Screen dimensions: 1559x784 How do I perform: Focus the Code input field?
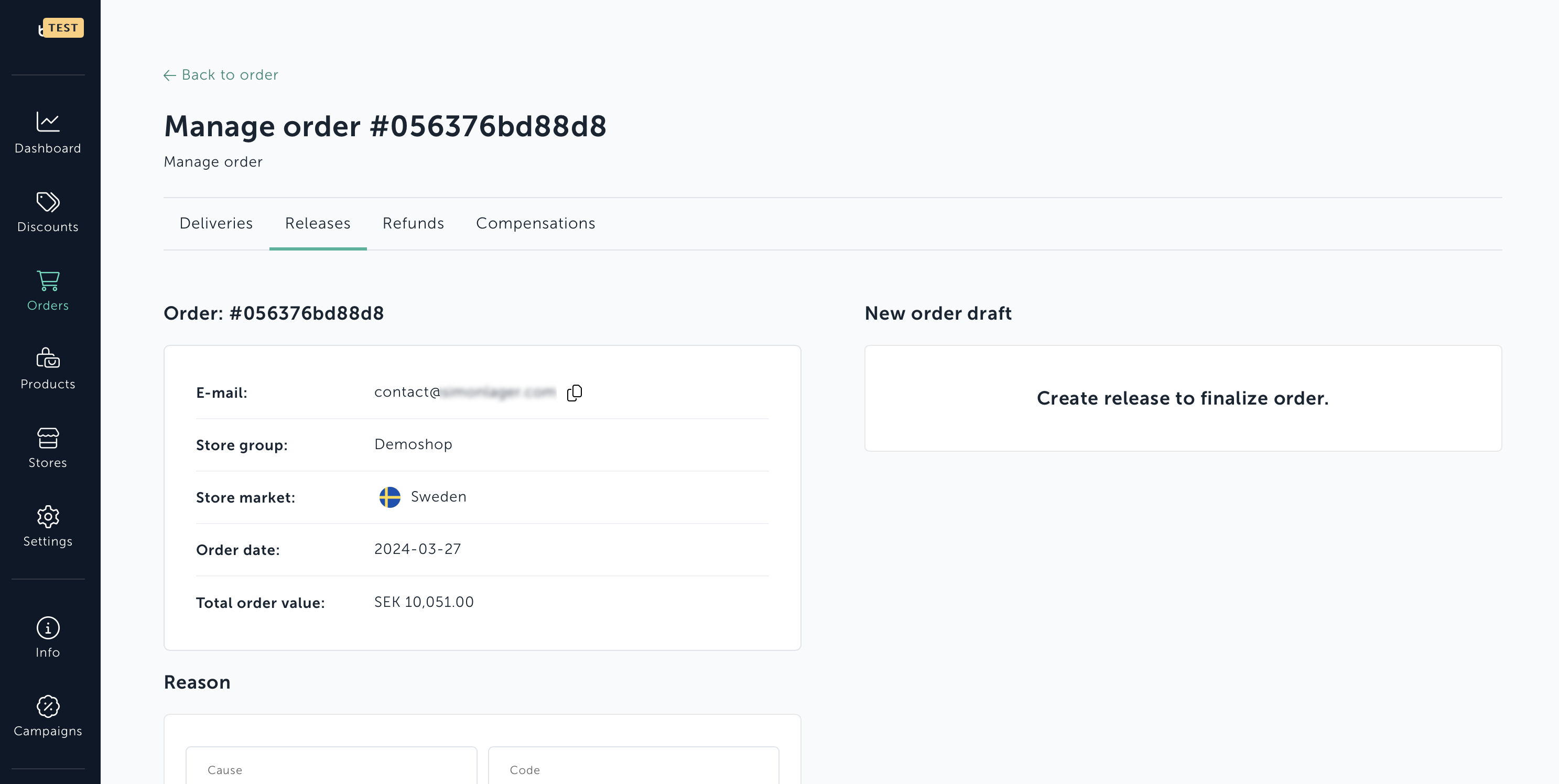(x=634, y=766)
